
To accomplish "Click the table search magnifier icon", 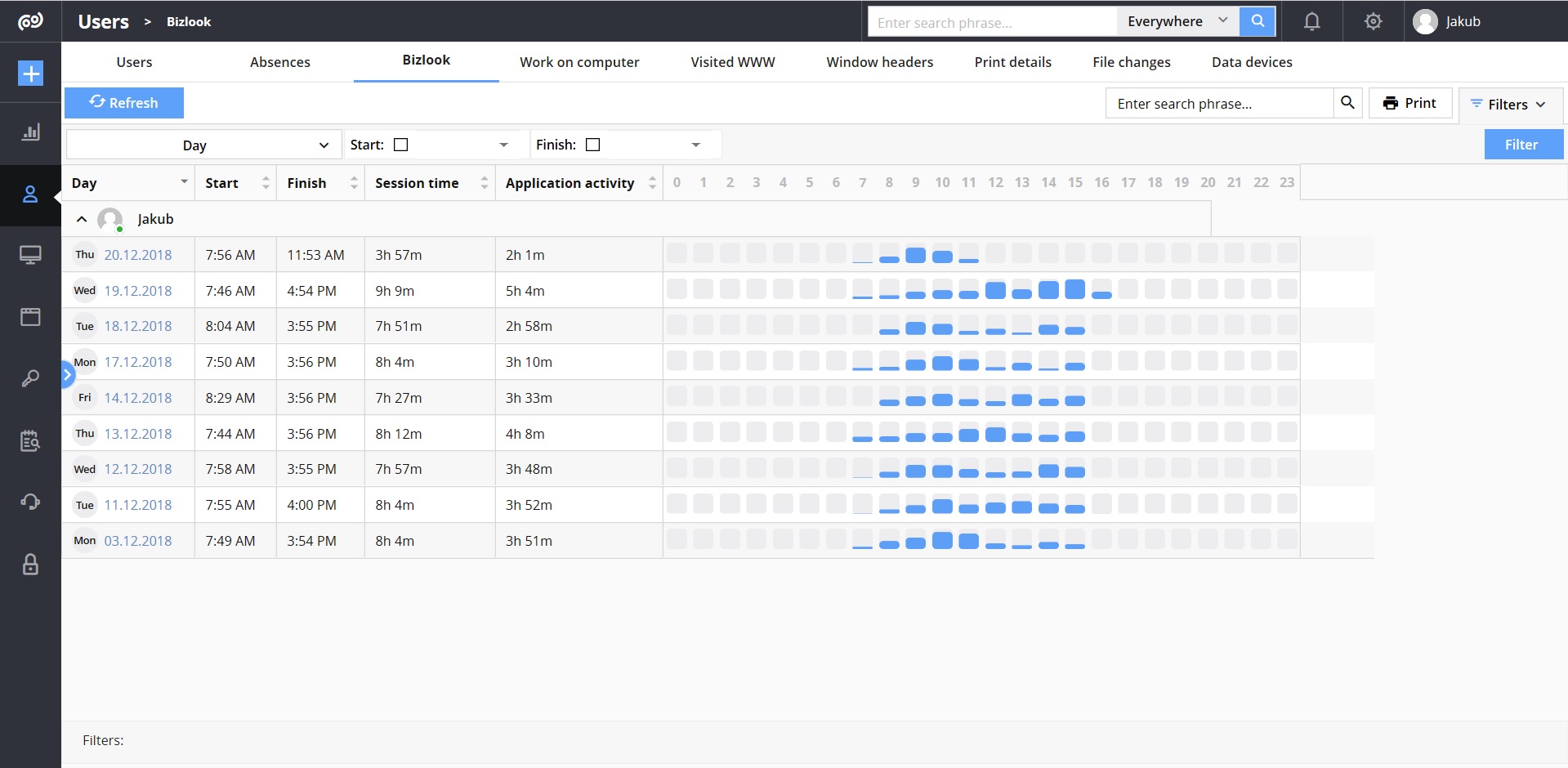I will (x=1347, y=103).
